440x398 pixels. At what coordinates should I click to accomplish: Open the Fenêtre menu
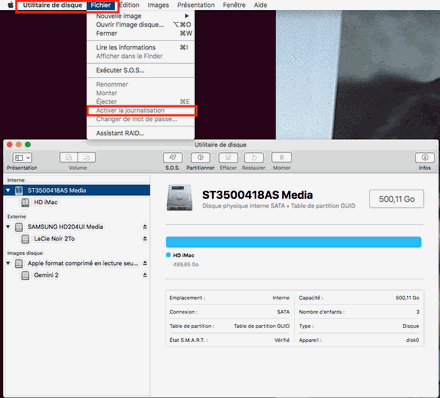[234, 5]
